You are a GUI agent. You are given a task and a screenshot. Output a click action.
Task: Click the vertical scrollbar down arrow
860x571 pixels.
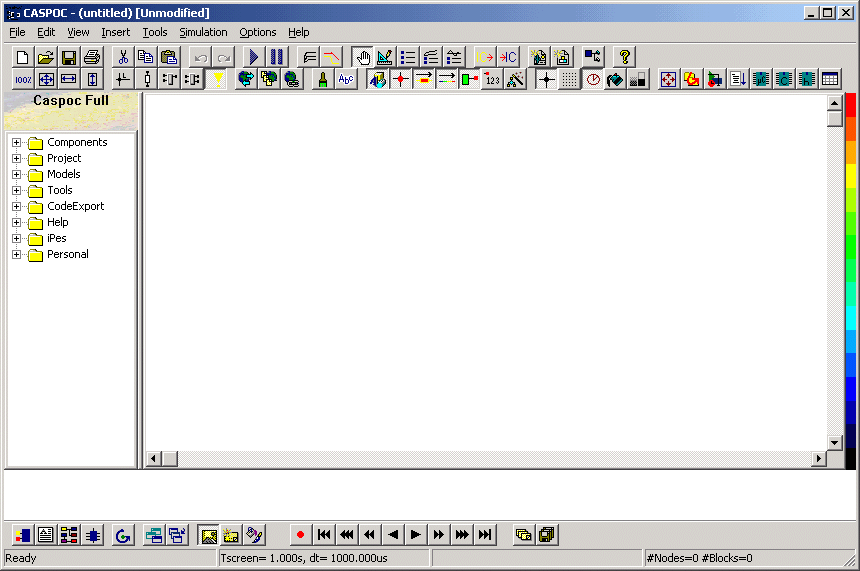(834, 442)
